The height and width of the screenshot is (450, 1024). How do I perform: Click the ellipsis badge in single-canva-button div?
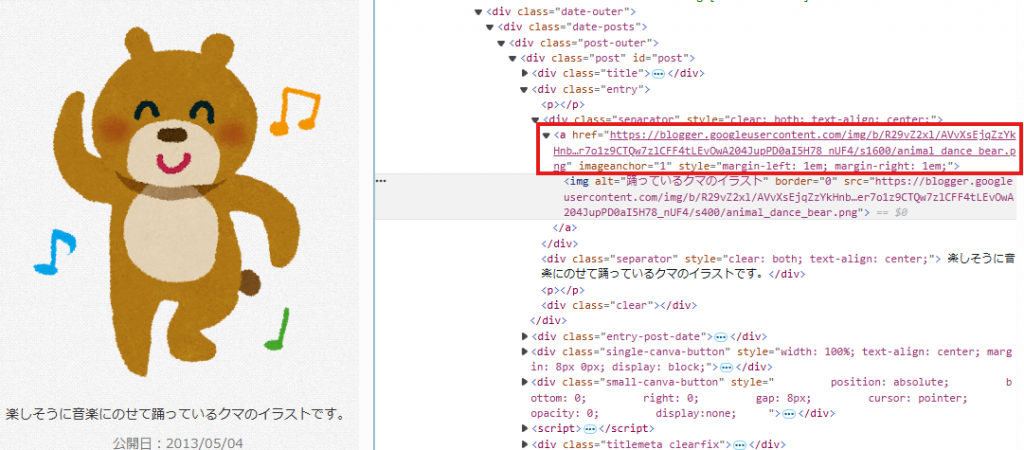(726, 368)
